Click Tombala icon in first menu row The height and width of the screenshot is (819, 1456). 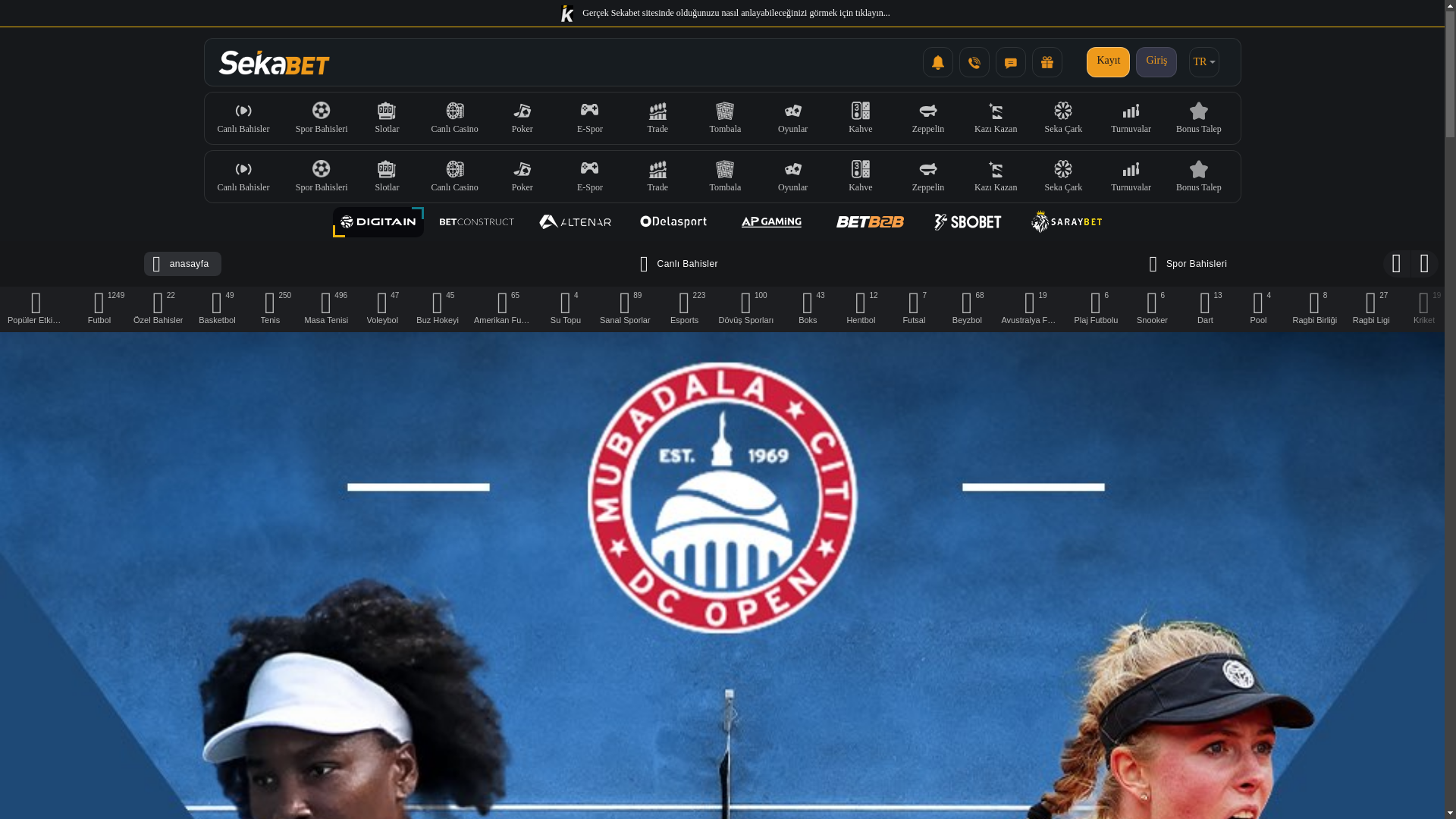pos(725,111)
